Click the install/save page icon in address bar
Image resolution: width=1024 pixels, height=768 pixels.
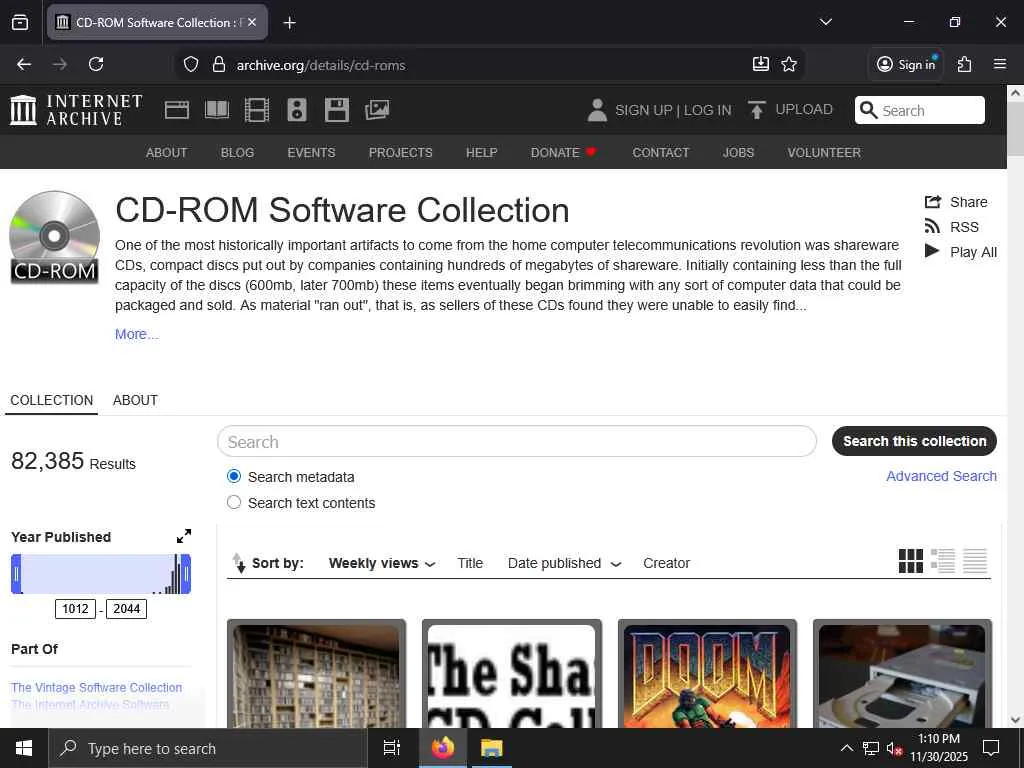(761, 64)
